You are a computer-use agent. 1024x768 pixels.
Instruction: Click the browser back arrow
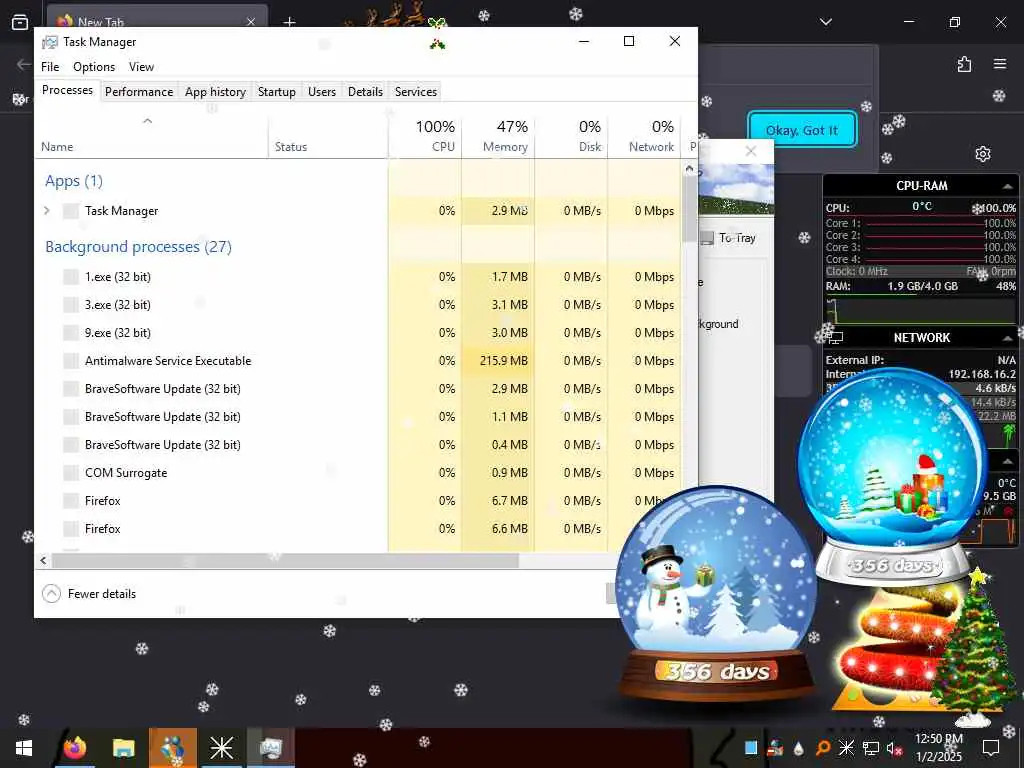24,64
